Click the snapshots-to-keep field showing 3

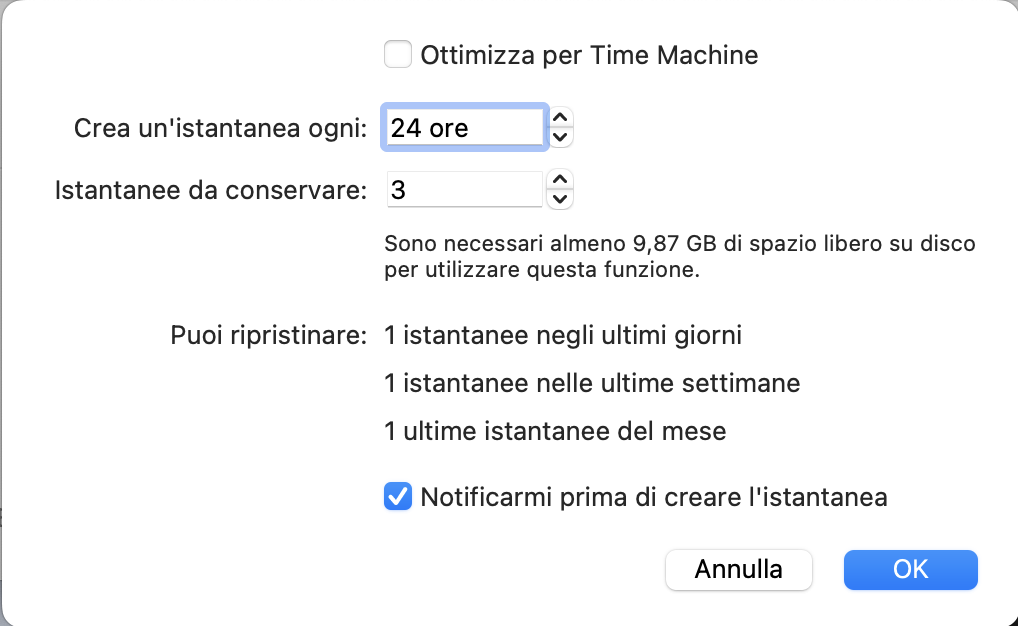(464, 189)
